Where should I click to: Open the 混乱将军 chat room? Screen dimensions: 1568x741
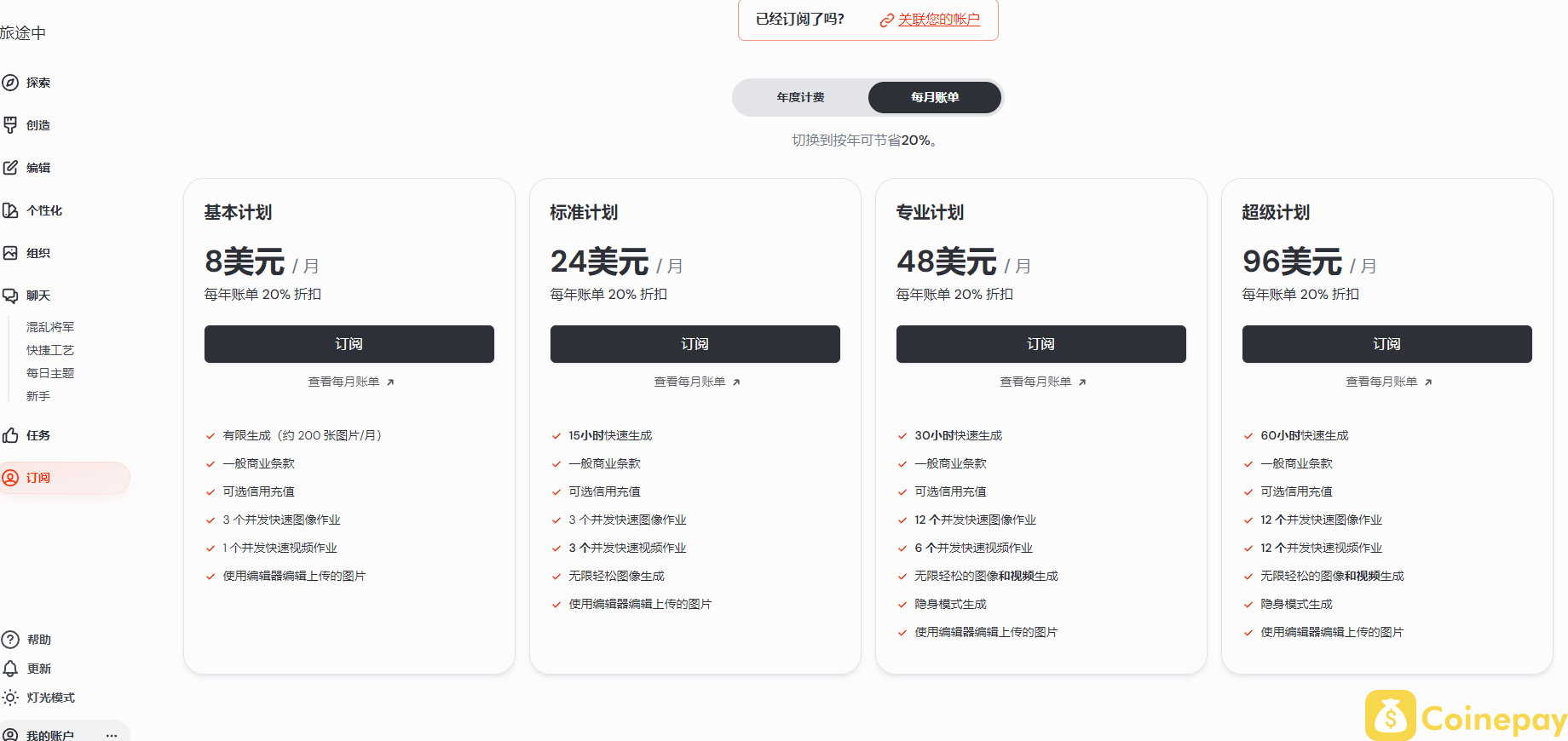tap(50, 327)
